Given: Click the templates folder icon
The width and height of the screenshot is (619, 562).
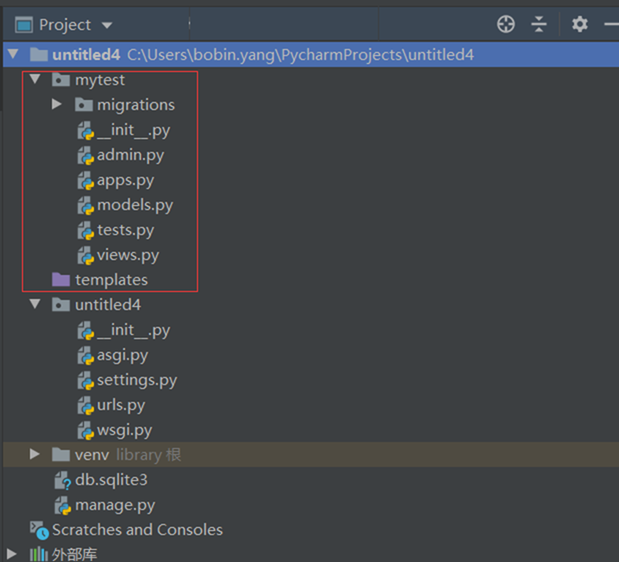Looking at the screenshot, I should pyautogui.click(x=61, y=280).
